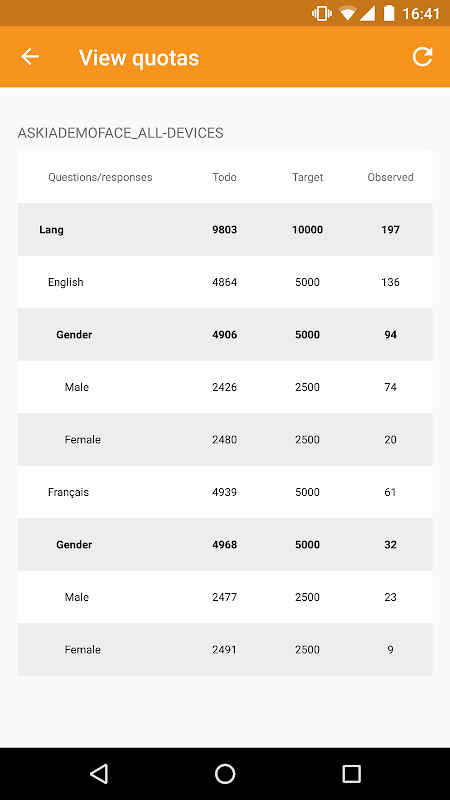The height and width of the screenshot is (800, 450).
Task: Tap the battery icon in status bar
Action: click(x=389, y=13)
